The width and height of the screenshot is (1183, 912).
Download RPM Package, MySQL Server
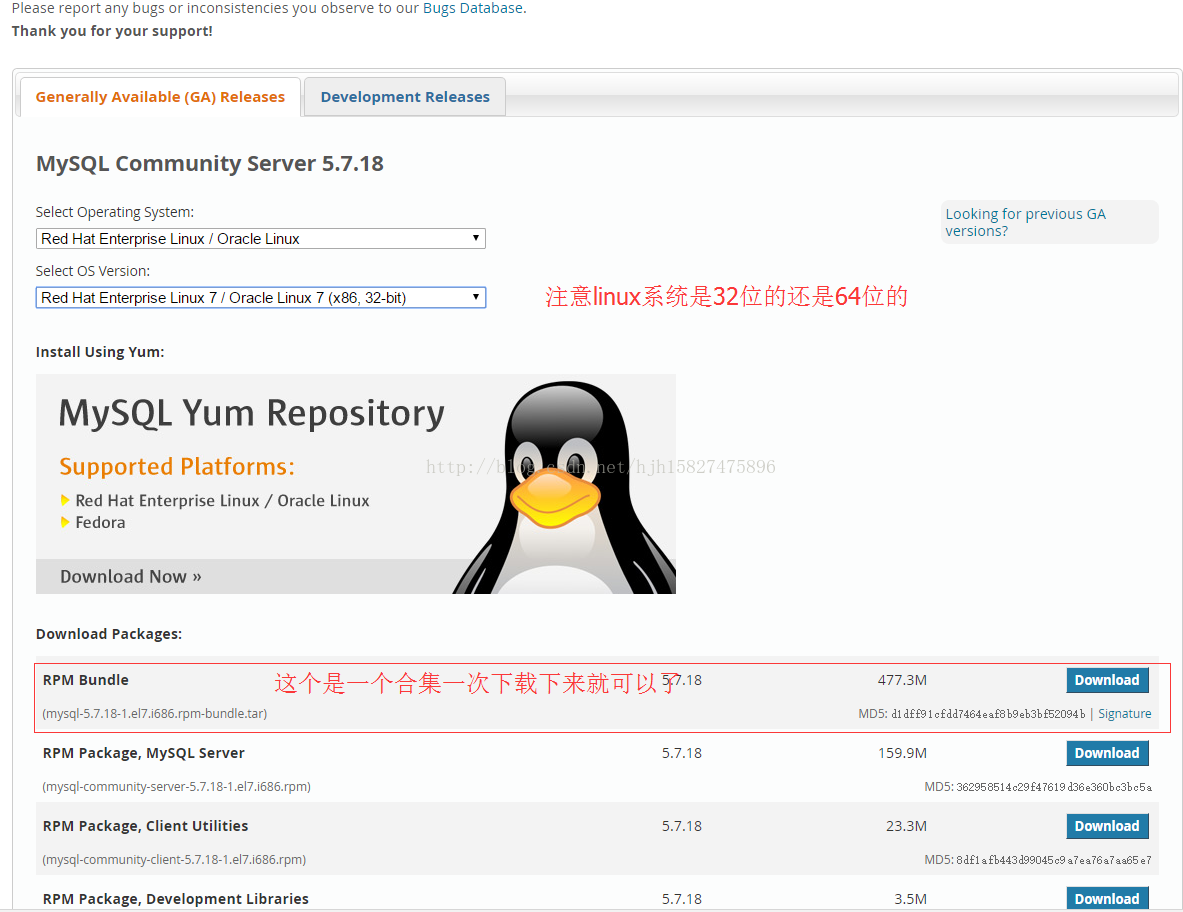coord(1107,753)
